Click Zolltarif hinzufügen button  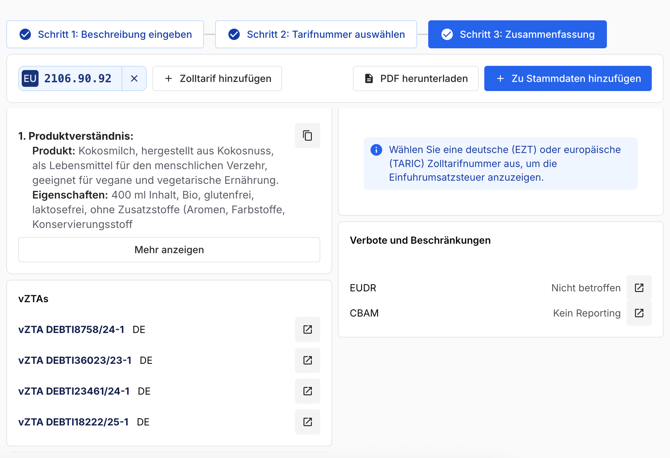(217, 78)
